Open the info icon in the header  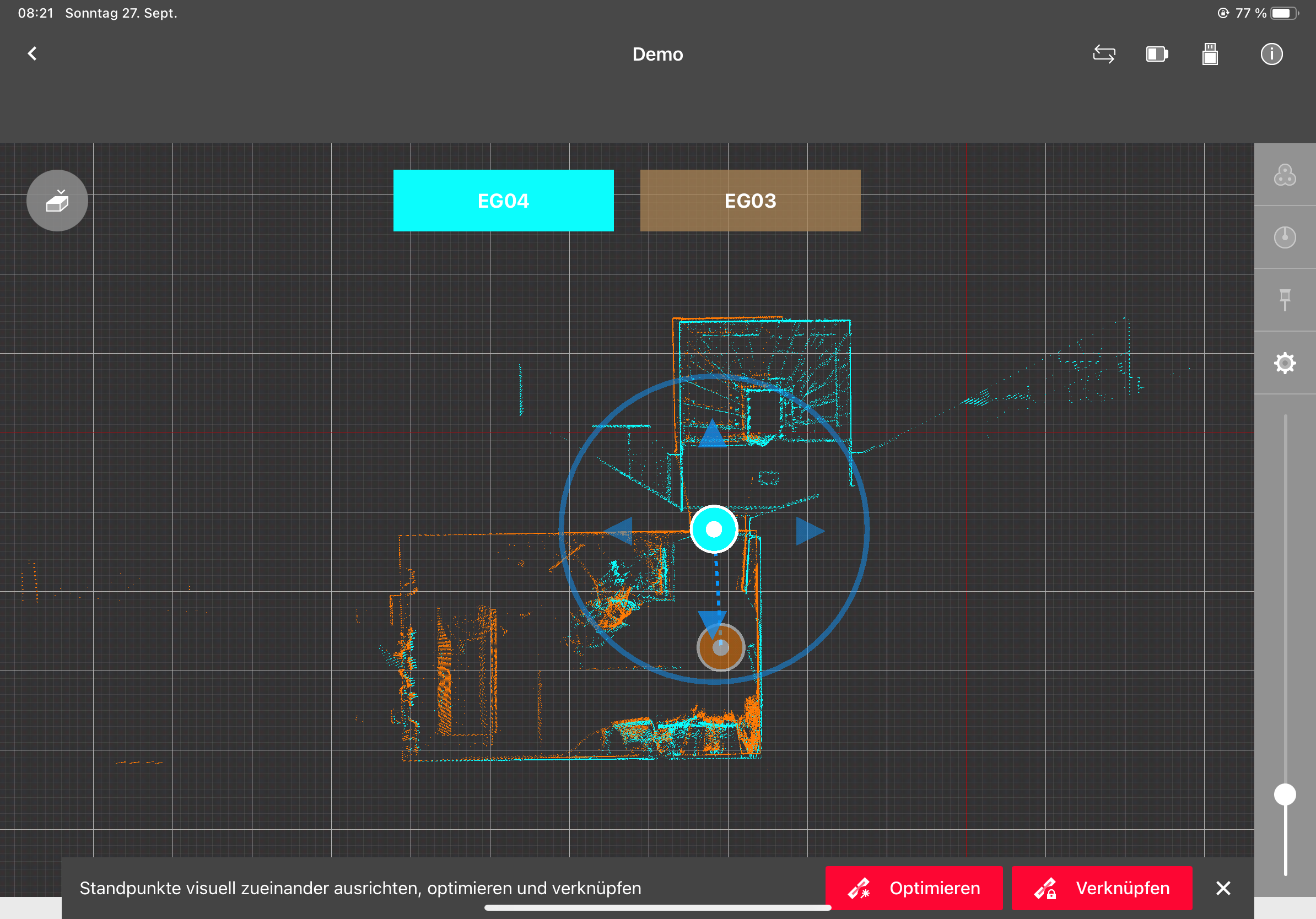coord(1271,55)
